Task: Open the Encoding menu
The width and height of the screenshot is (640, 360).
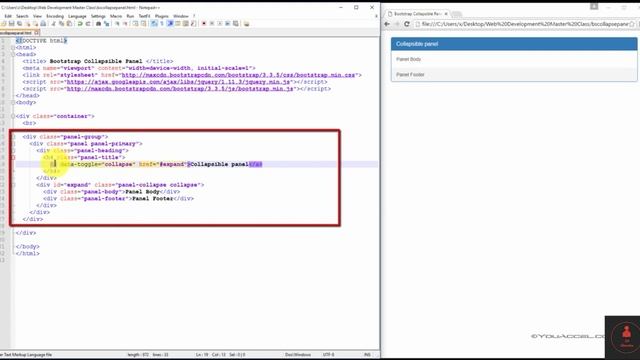Action: (55, 16)
